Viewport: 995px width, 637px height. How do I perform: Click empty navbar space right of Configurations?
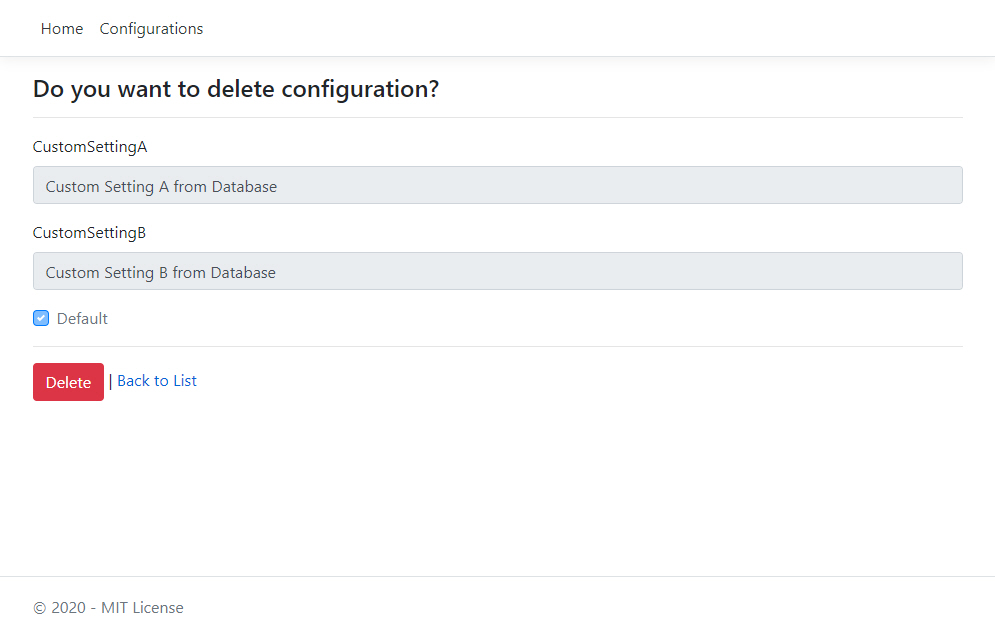pos(600,29)
